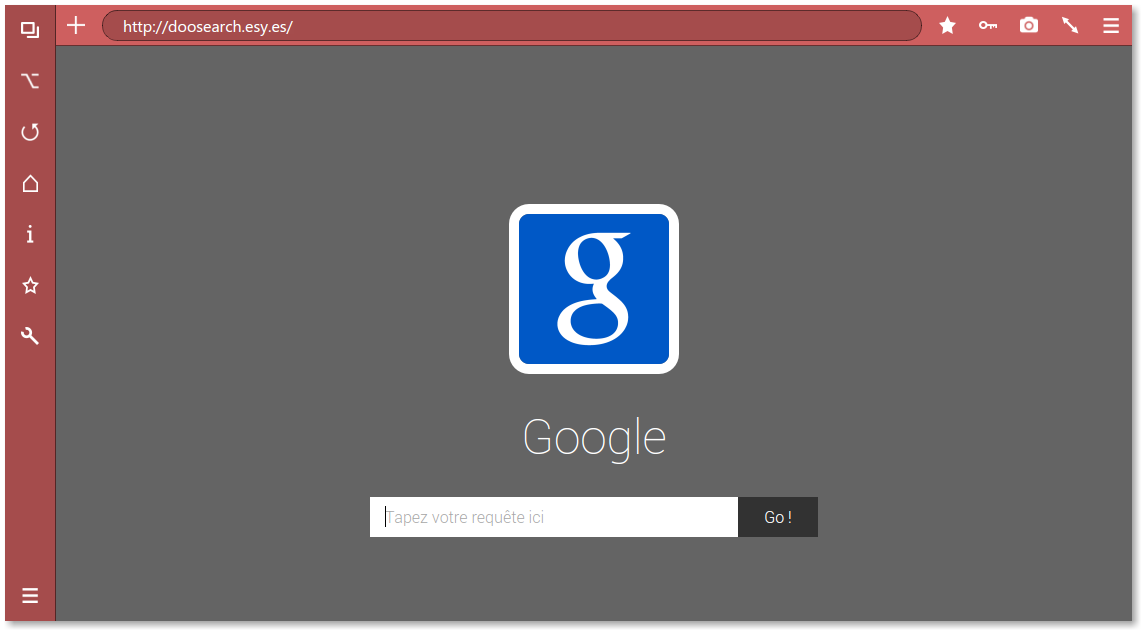
Task: Take a screenshot with camera icon
Action: (1029, 25)
